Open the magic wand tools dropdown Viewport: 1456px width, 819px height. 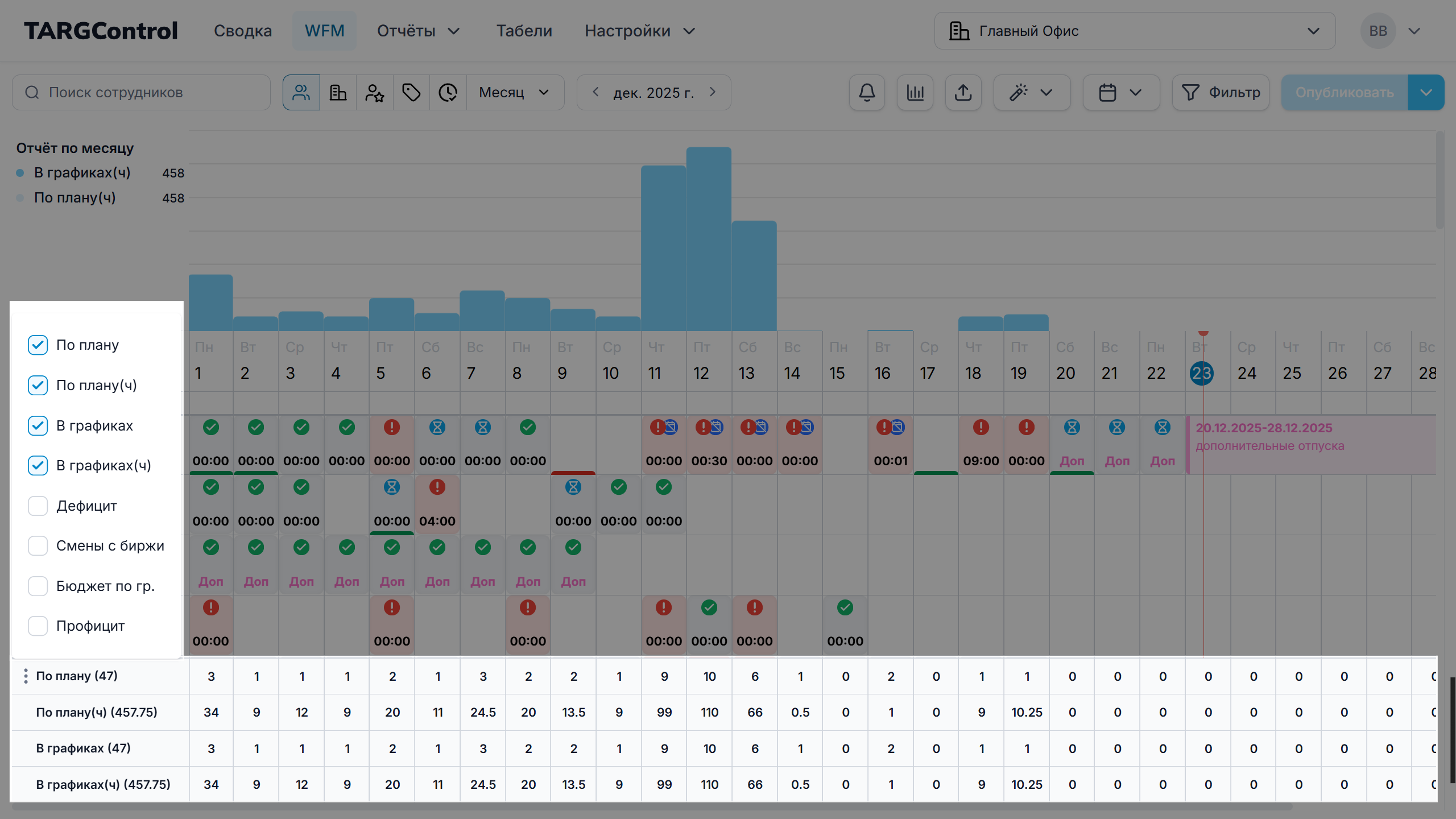click(1031, 92)
